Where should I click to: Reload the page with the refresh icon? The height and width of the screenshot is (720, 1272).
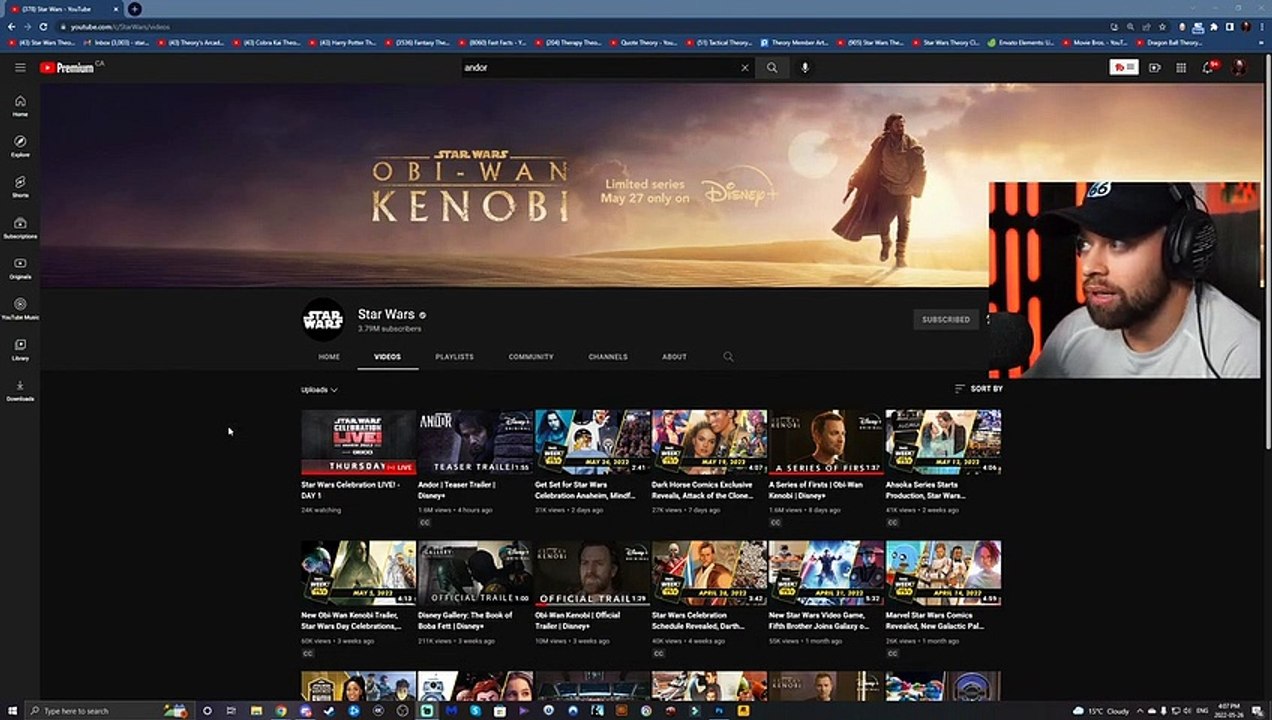point(43,26)
